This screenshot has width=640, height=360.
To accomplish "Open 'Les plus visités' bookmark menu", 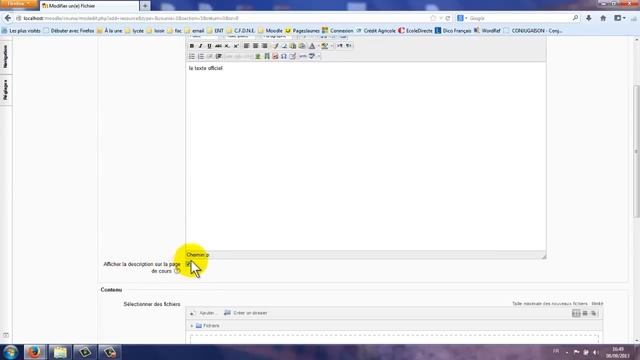I will point(21,31).
